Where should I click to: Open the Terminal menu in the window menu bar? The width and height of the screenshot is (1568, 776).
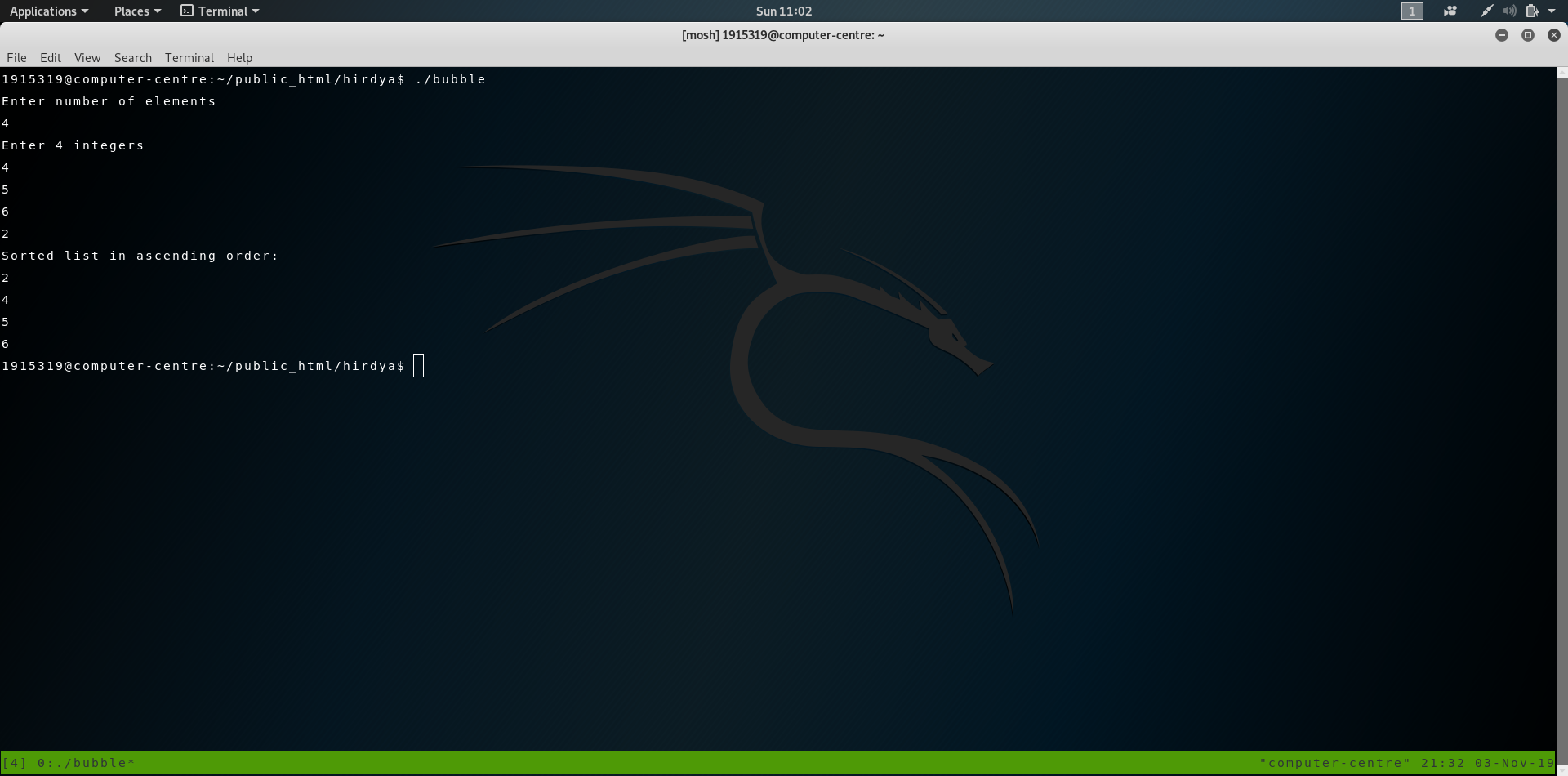tap(189, 57)
